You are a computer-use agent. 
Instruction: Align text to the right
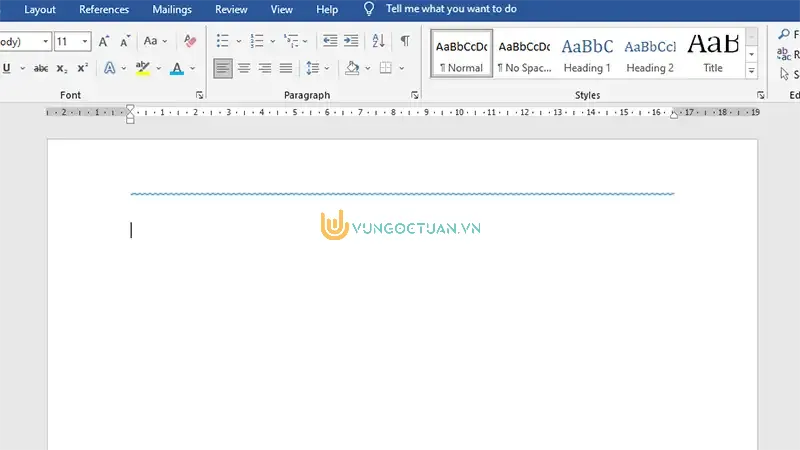pyautogui.click(x=264, y=68)
